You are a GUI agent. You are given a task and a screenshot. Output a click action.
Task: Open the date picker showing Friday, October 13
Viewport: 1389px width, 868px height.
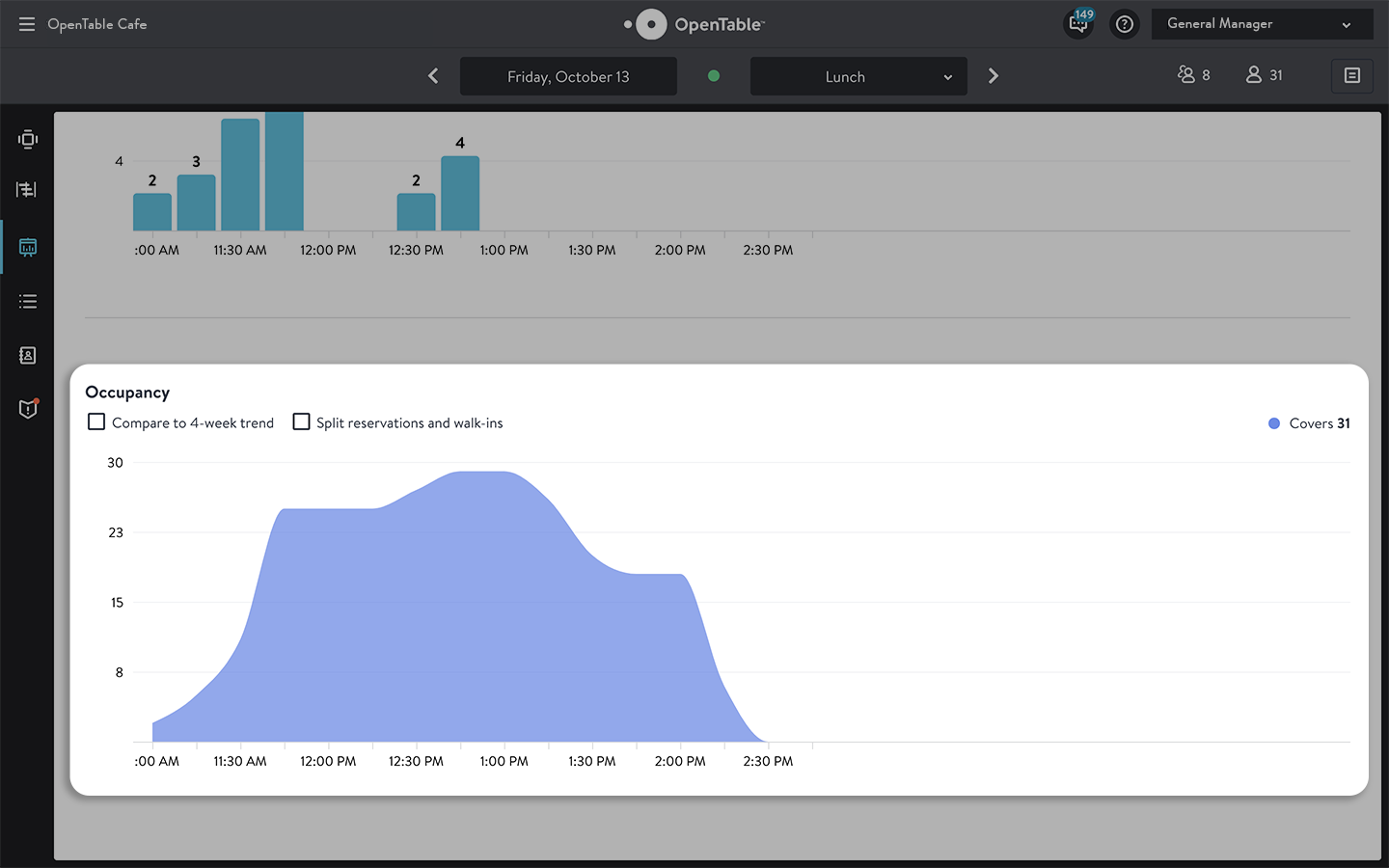point(568,76)
